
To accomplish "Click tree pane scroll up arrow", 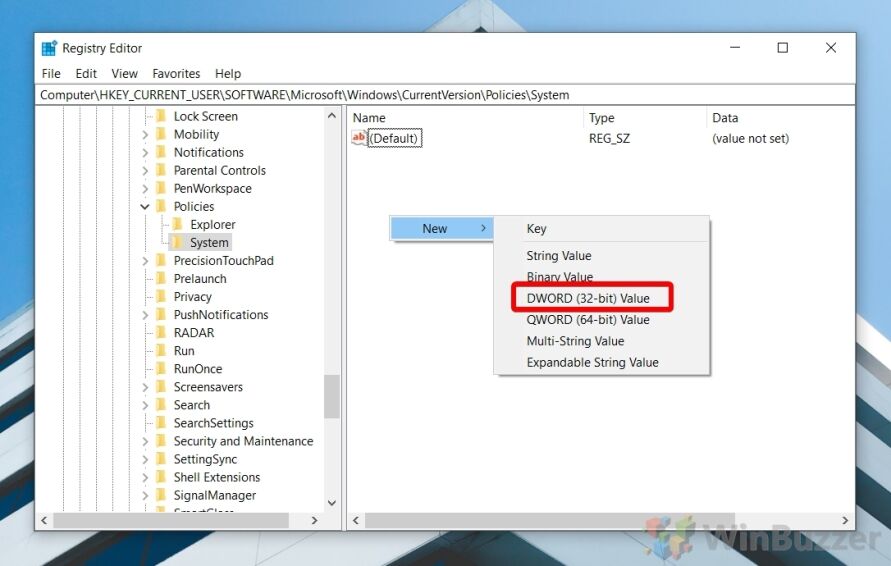I will 332,116.
